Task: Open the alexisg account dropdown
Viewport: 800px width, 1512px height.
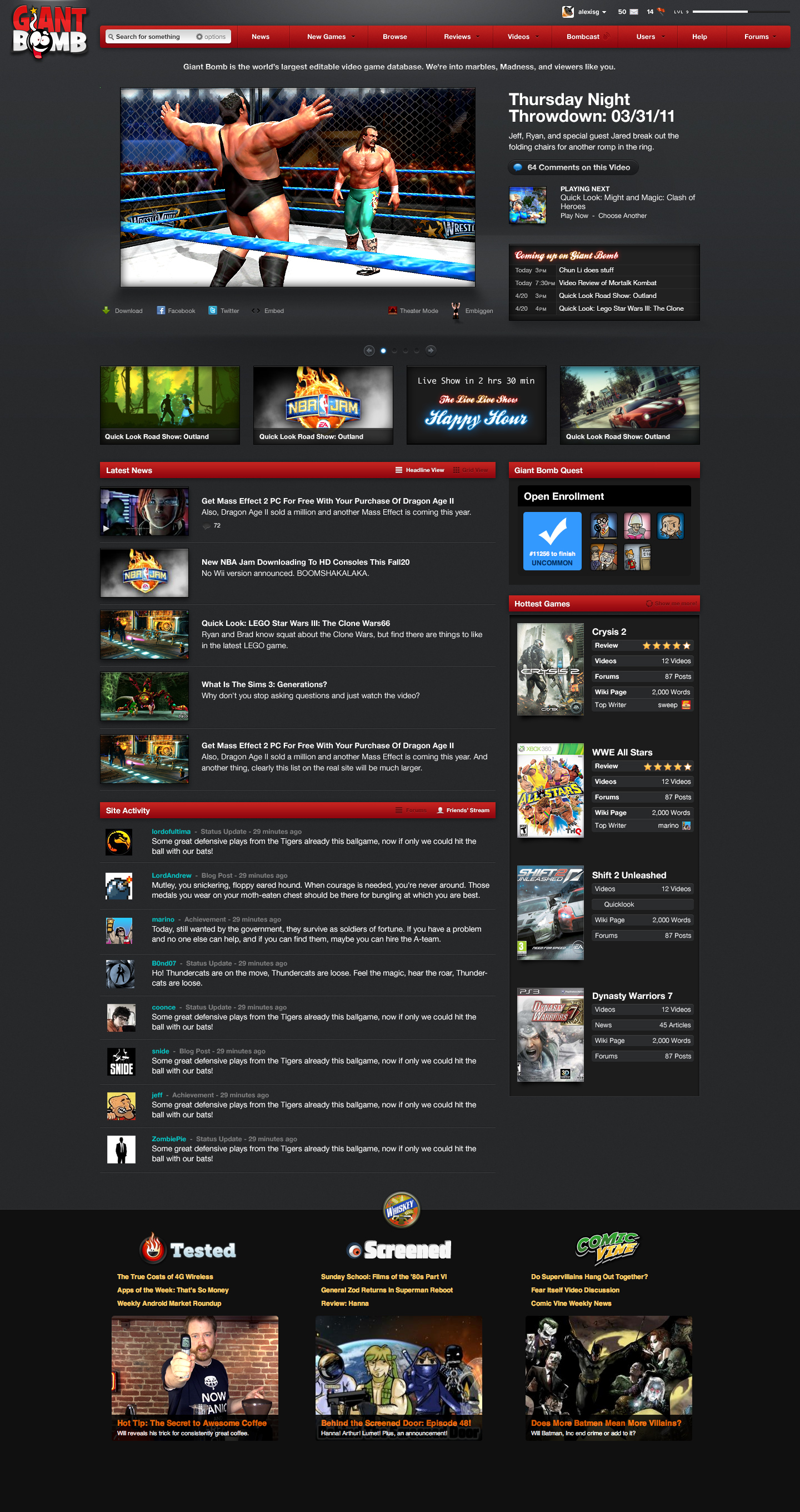Action: [x=604, y=12]
